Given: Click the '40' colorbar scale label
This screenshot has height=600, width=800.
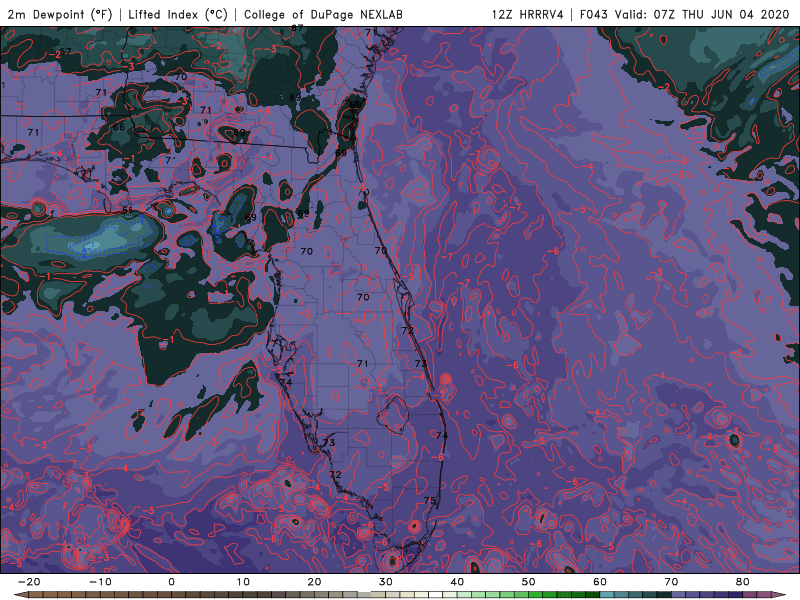Looking at the screenshot, I should click(457, 582).
